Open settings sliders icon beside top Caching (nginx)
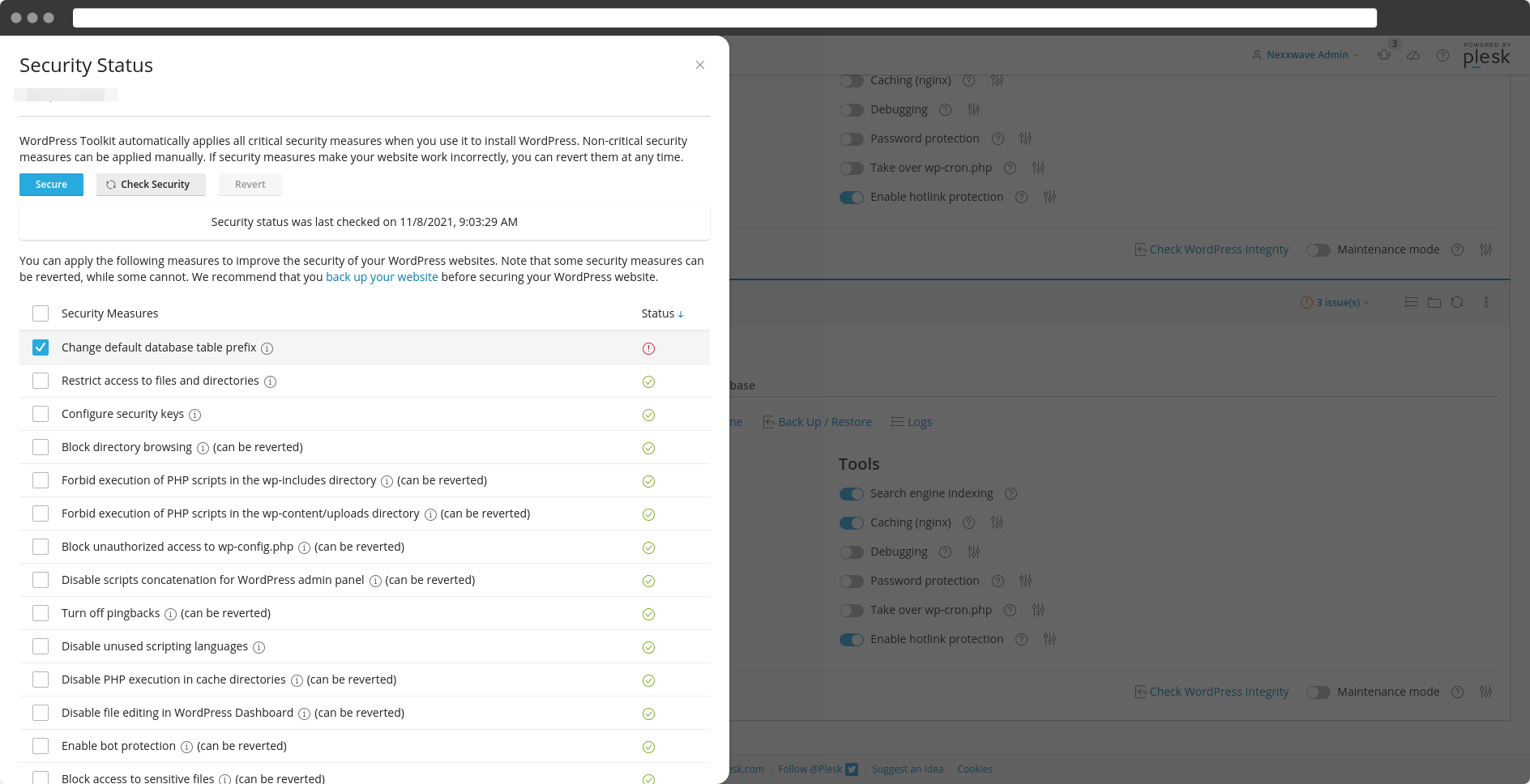1530x784 pixels. pos(997,80)
